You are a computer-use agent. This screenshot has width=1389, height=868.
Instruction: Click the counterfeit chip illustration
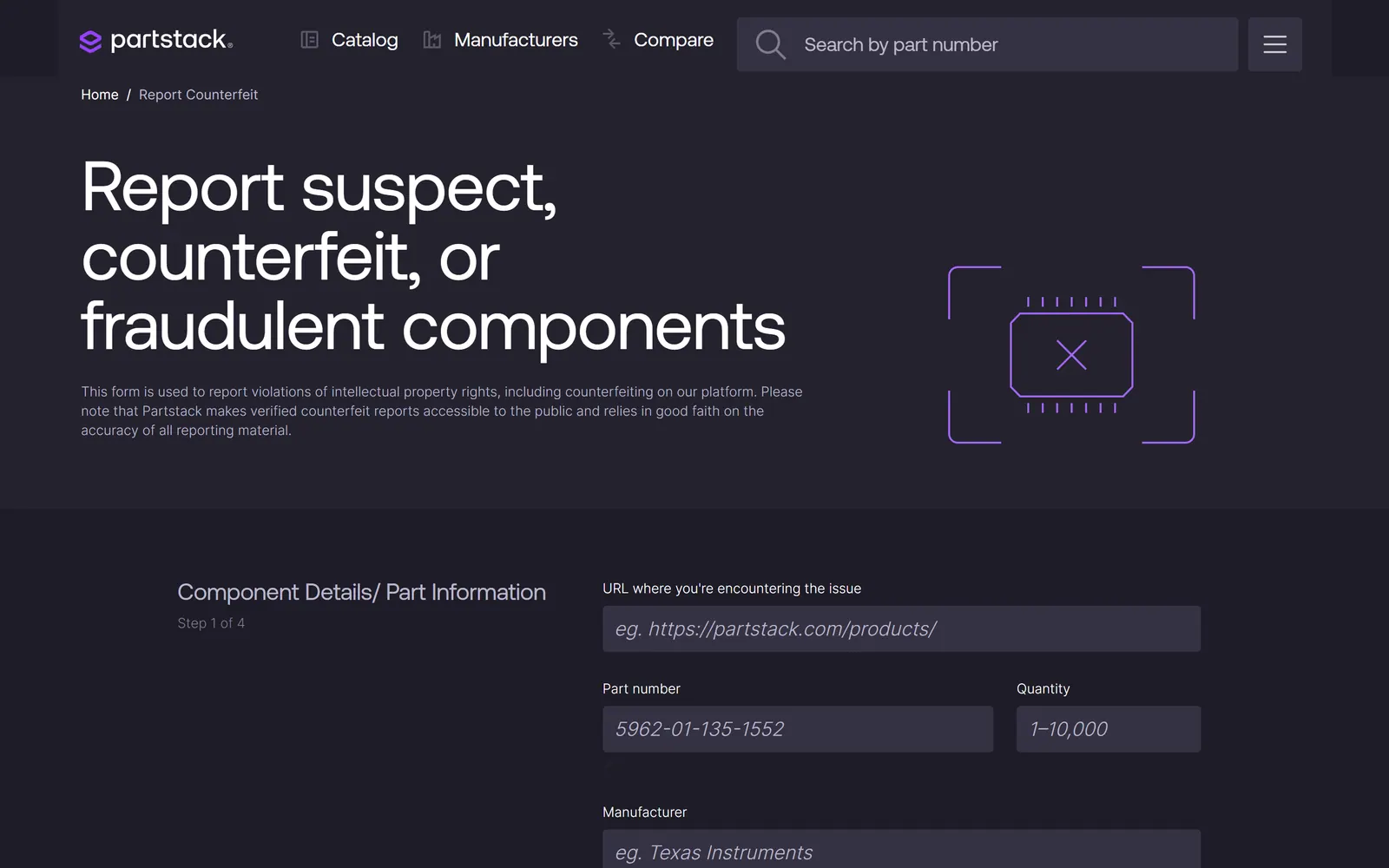pos(1071,355)
